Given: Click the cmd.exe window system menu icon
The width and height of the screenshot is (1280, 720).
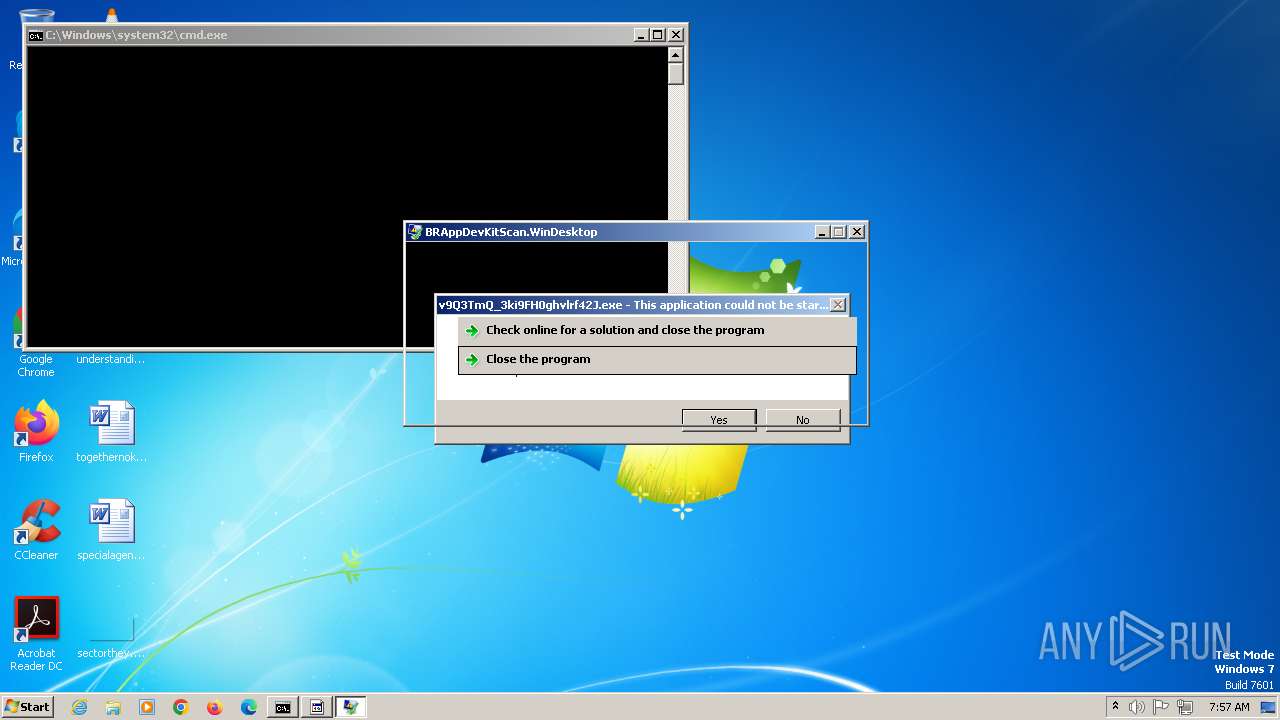Looking at the screenshot, I should [35, 35].
